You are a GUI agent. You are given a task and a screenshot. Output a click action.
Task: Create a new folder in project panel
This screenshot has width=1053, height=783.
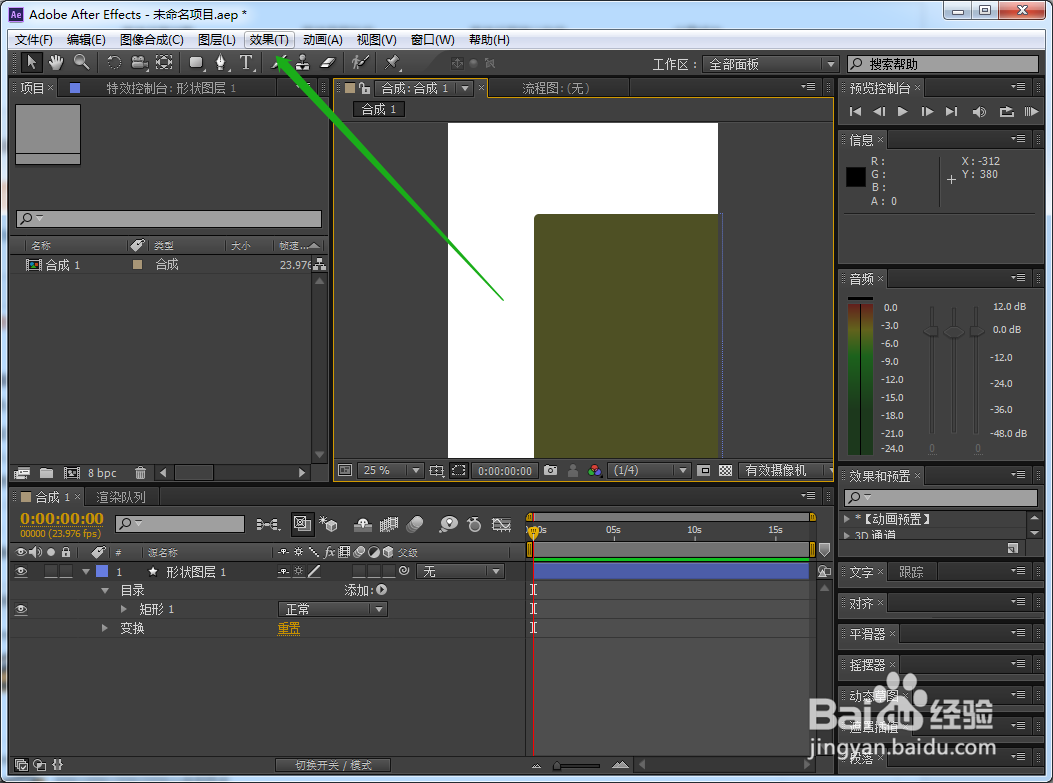coord(46,473)
